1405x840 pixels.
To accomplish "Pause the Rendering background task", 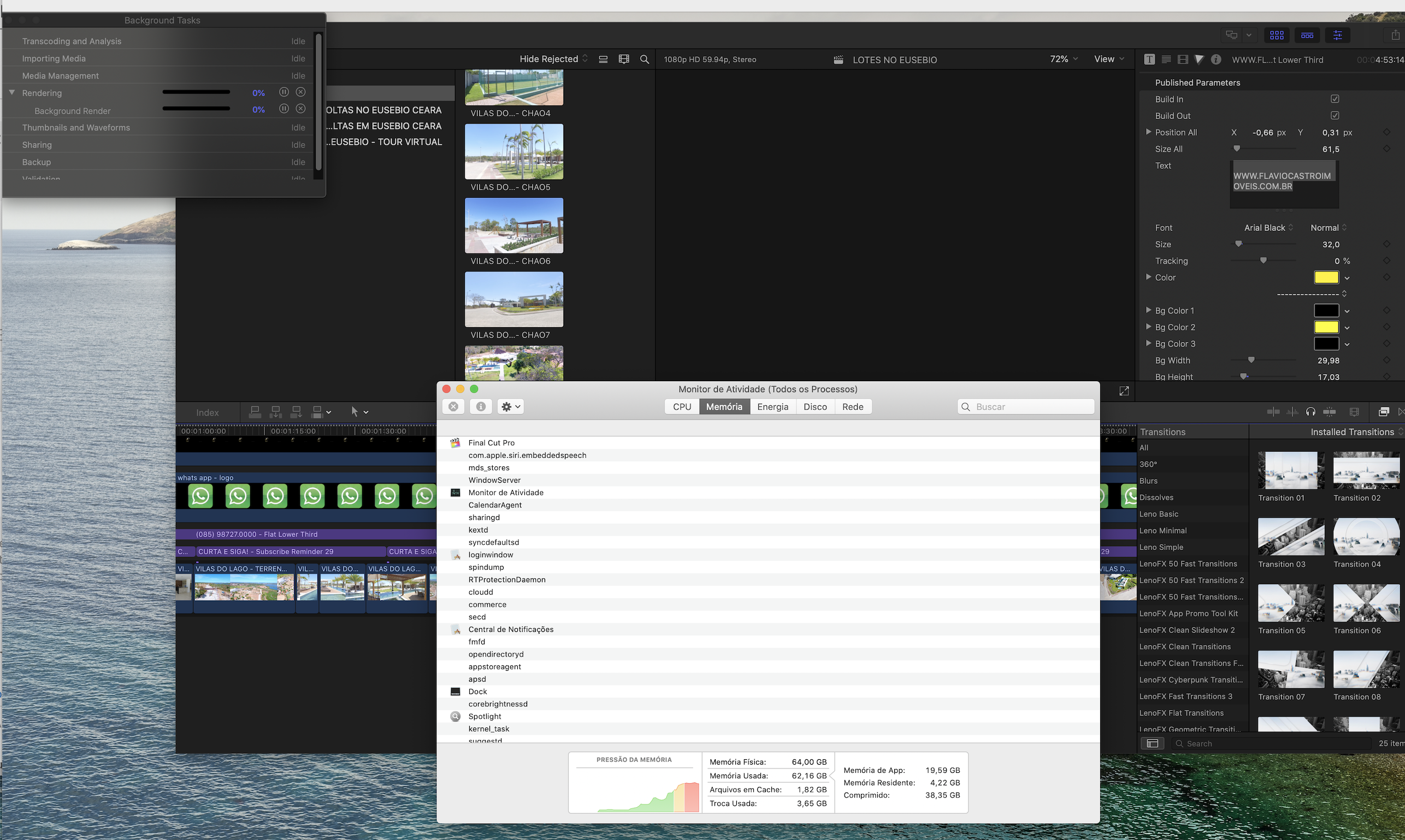I will click(284, 92).
